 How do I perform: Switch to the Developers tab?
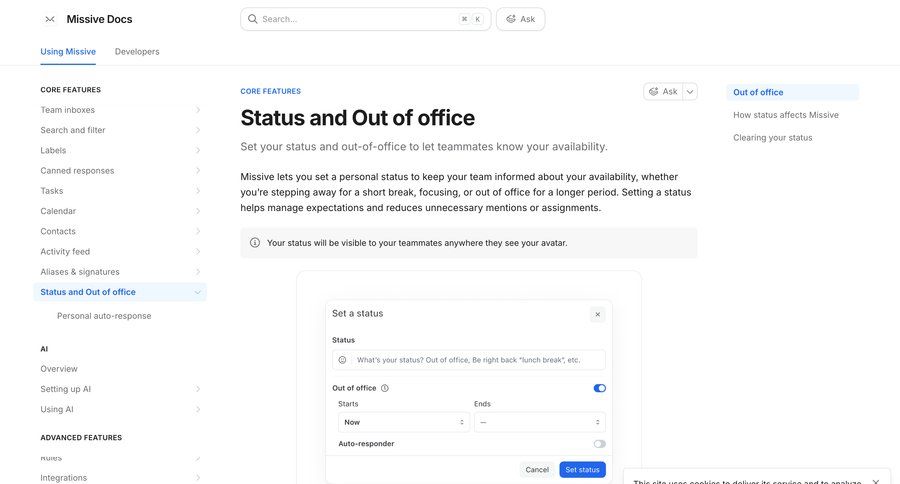pyautogui.click(x=137, y=52)
